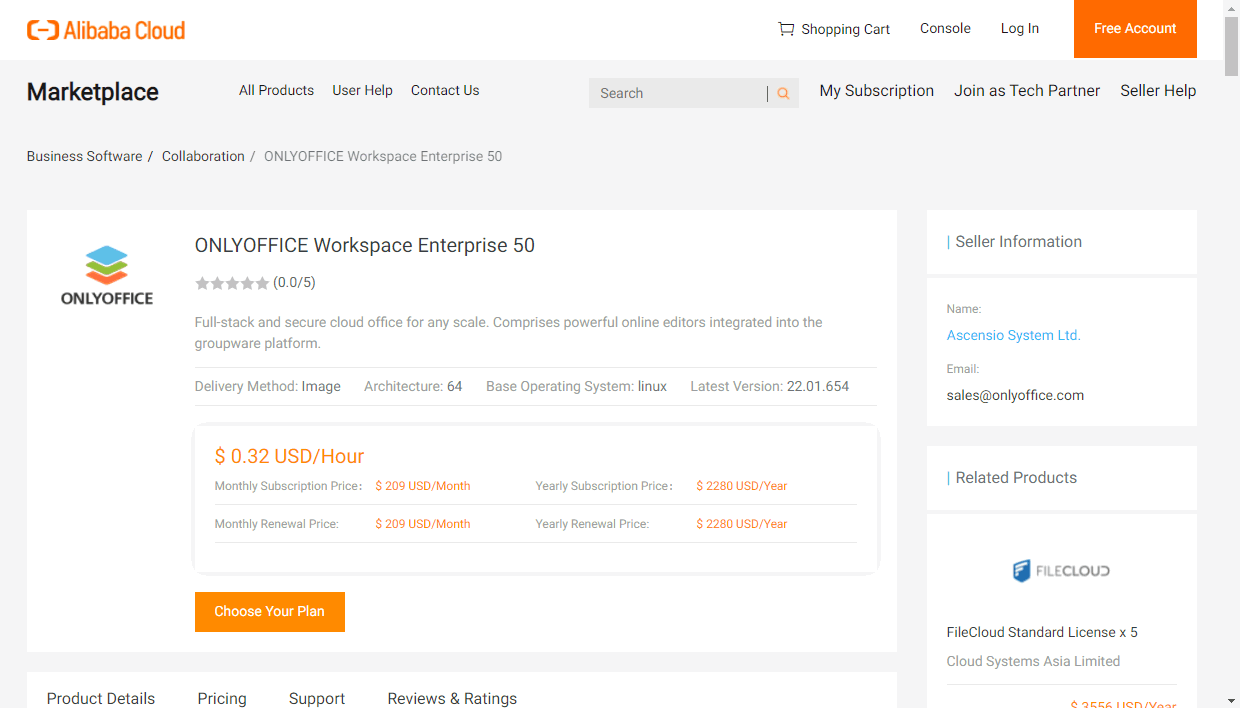Click the product star rating
Viewport: 1240px width, 708px height.
[x=232, y=283]
